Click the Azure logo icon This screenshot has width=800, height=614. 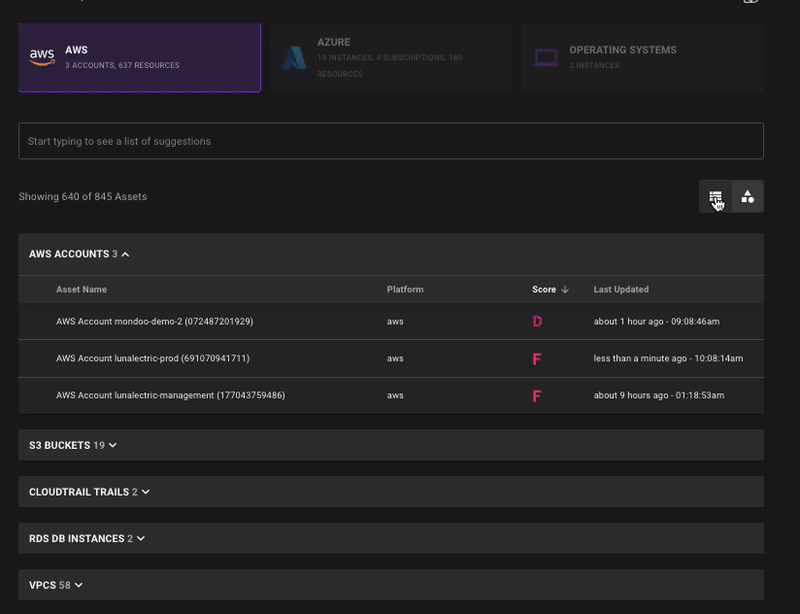click(294, 58)
